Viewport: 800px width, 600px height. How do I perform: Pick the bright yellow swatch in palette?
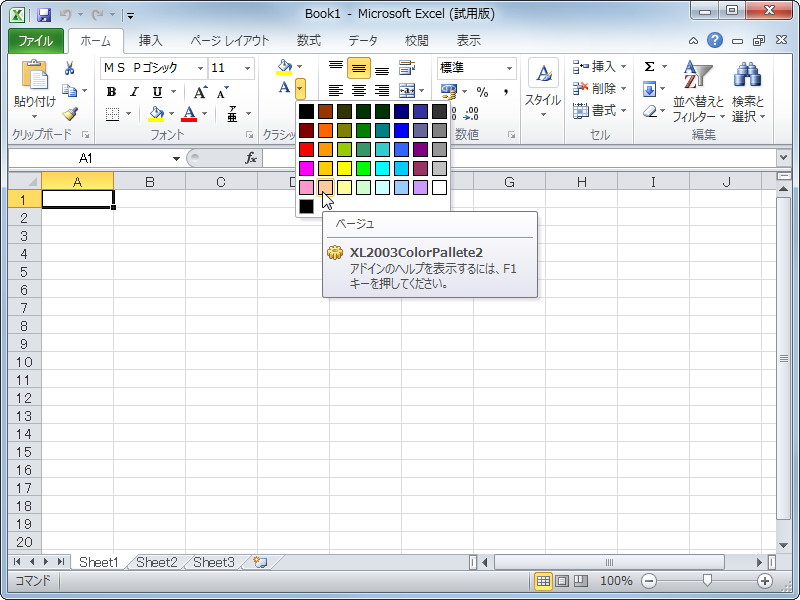(x=344, y=168)
